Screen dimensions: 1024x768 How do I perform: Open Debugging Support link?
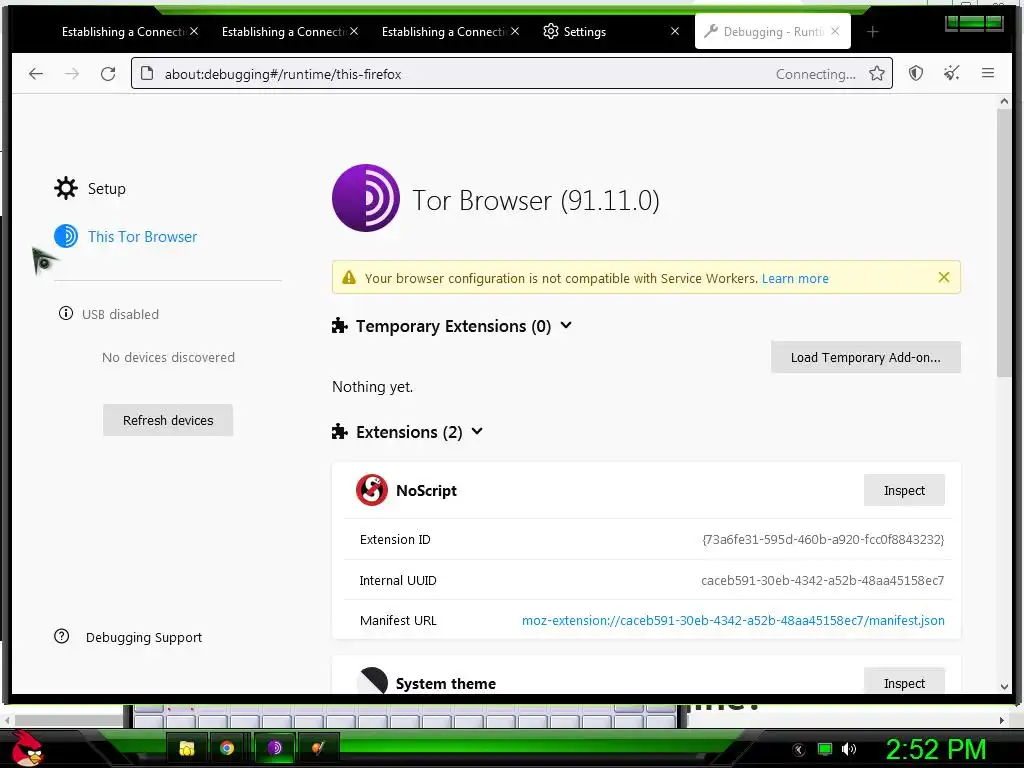pos(144,637)
